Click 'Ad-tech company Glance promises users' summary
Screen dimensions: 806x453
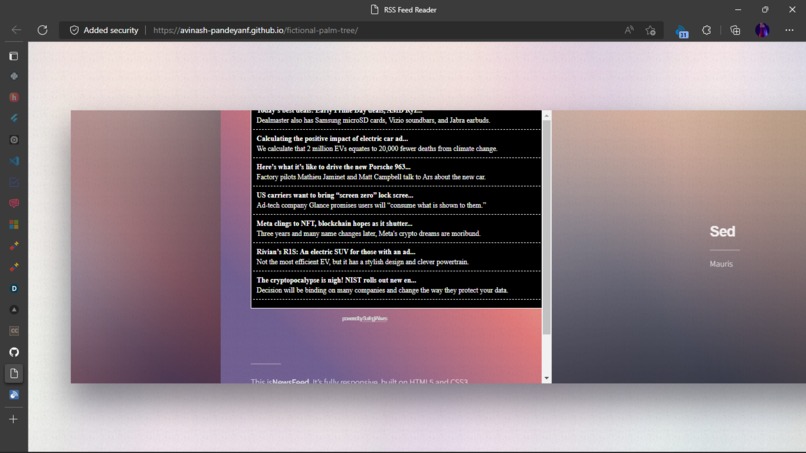[371, 205]
